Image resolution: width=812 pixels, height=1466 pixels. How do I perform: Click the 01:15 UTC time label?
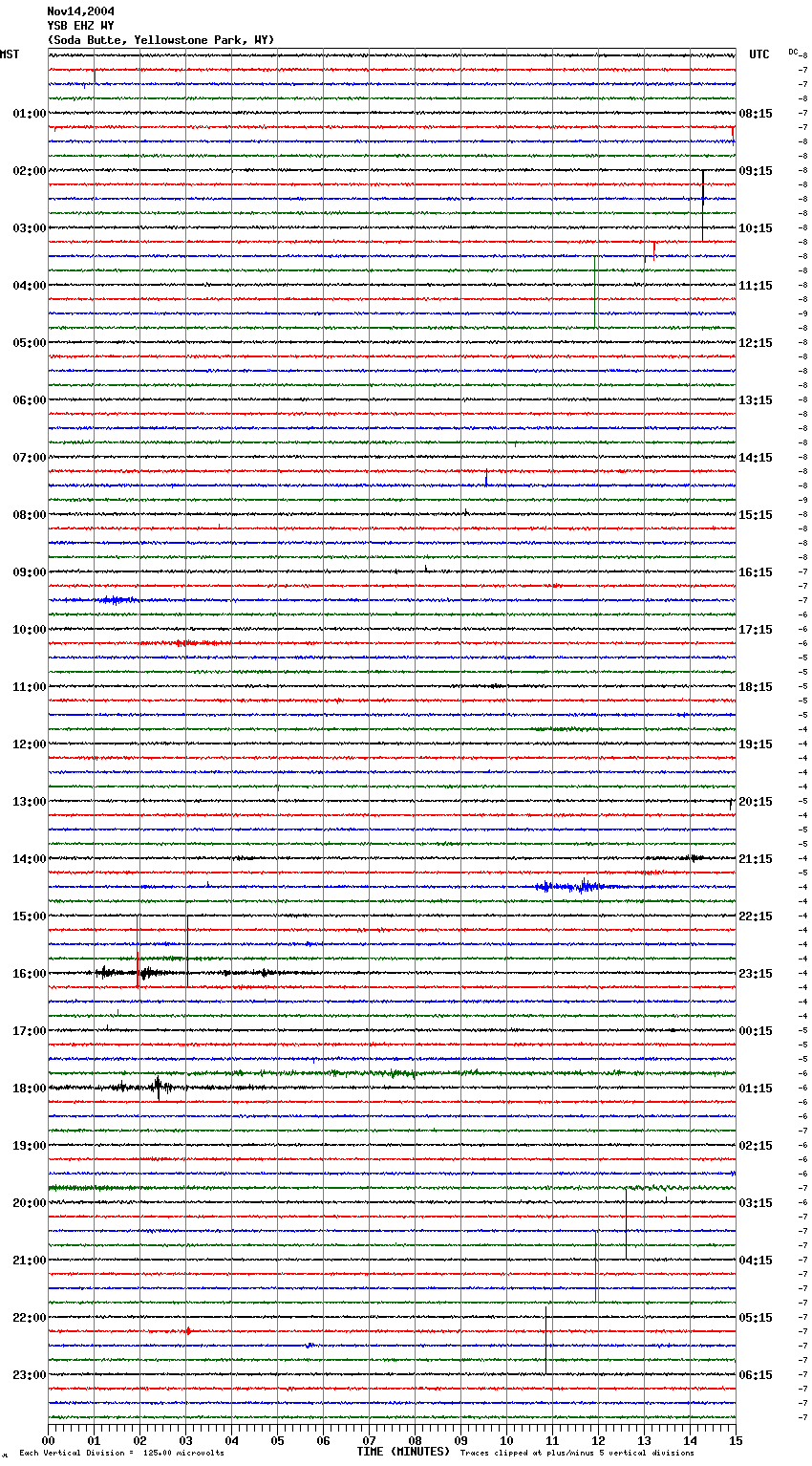[x=756, y=1089]
